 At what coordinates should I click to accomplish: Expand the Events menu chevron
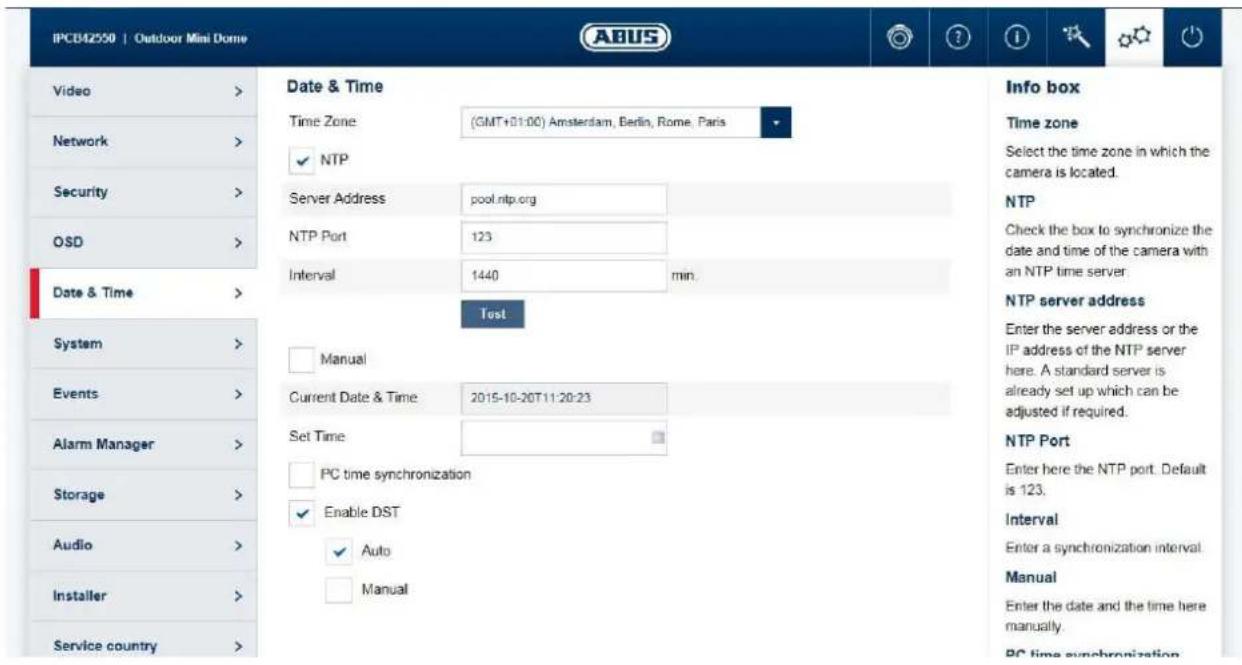click(238, 394)
